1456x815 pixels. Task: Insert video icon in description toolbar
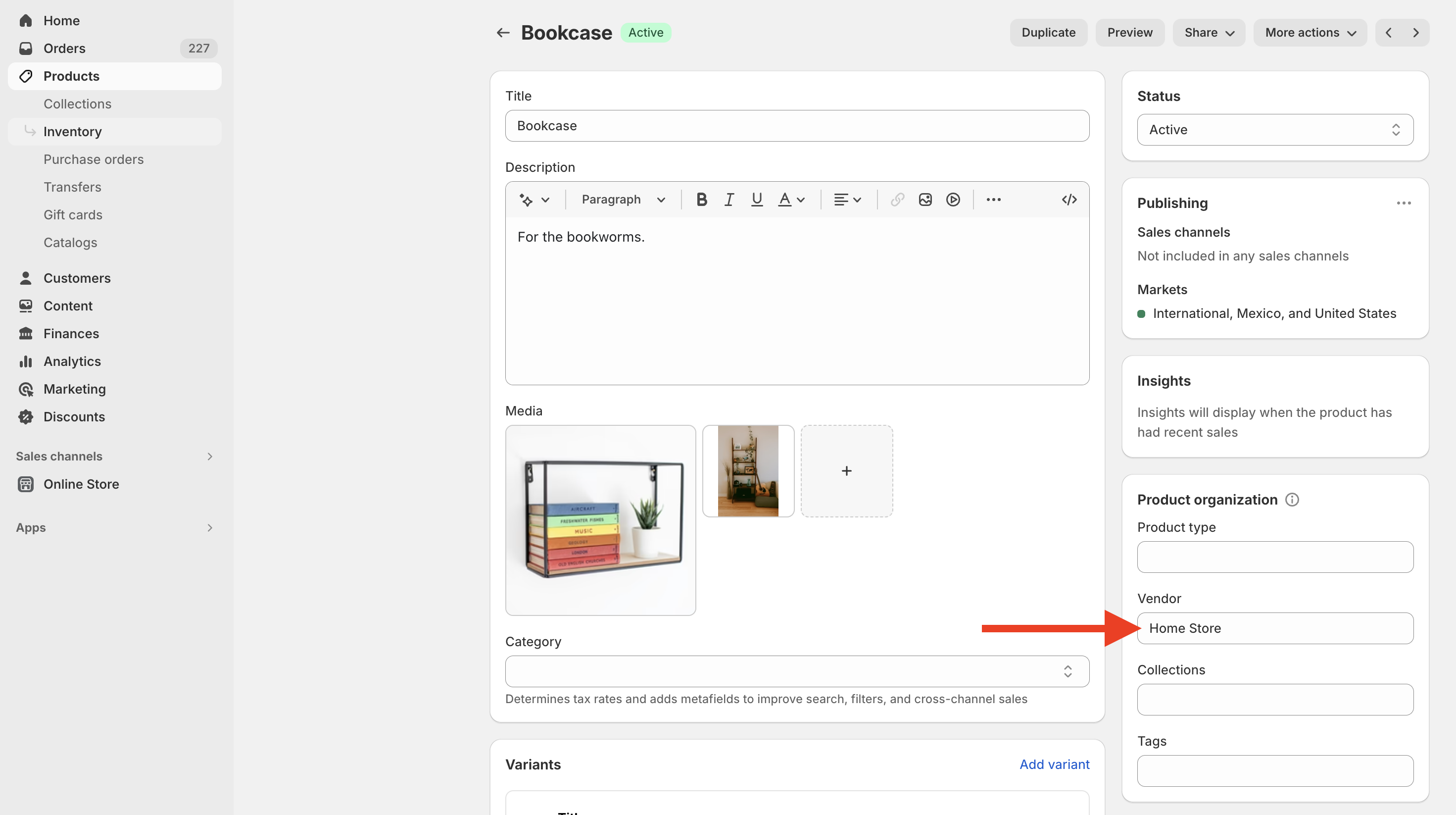point(953,200)
